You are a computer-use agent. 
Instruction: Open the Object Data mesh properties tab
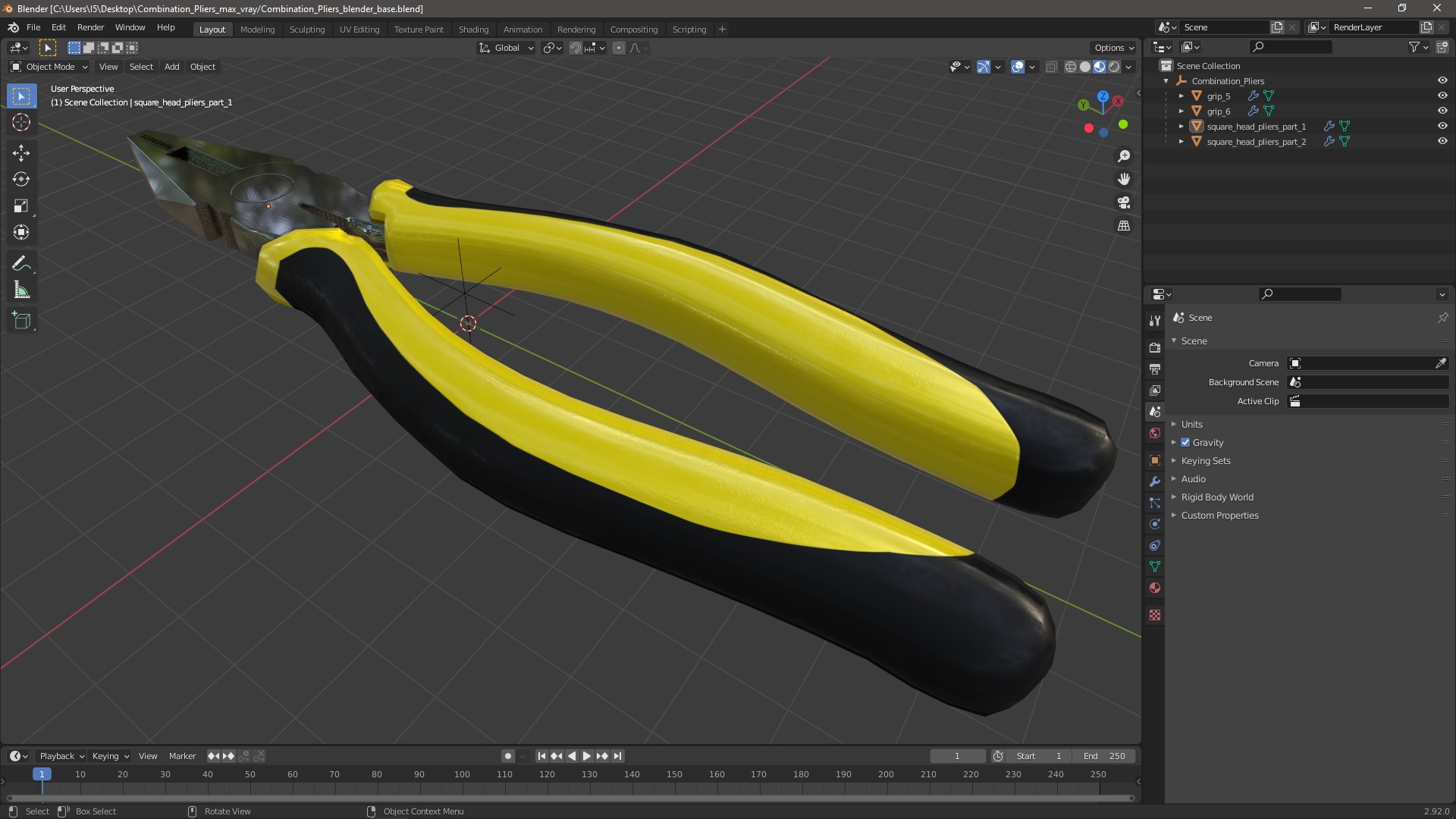(1155, 566)
